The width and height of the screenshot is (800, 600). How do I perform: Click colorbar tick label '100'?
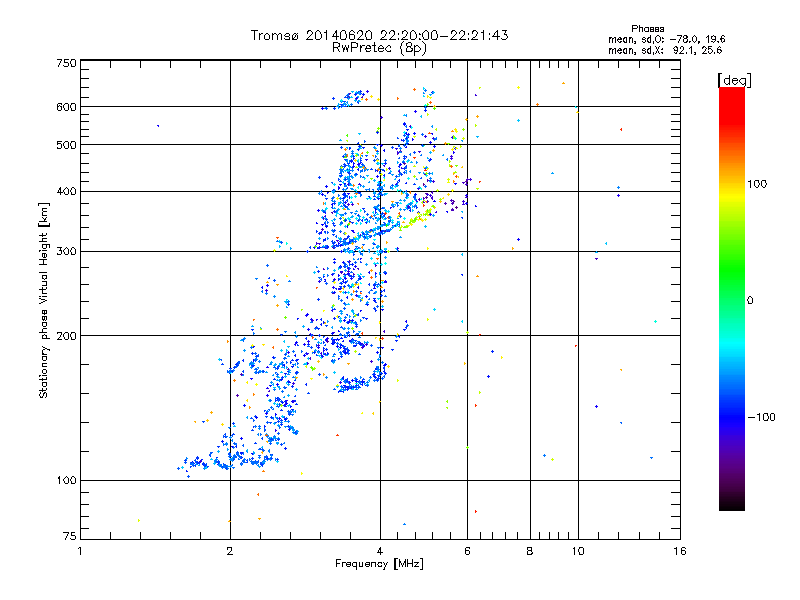pos(757,184)
